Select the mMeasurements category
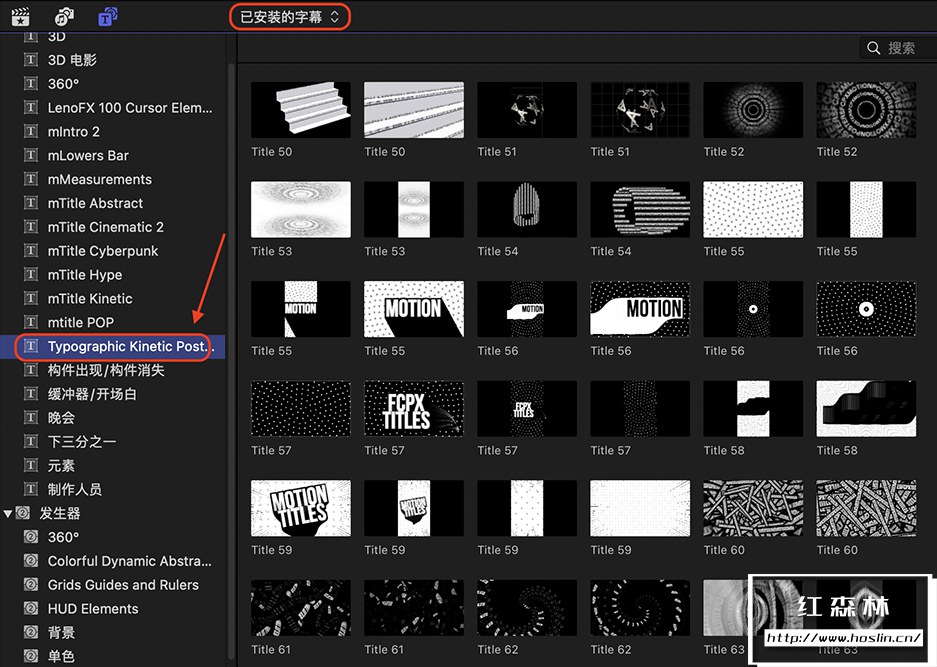This screenshot has width=937, height=667. click(x=114, y=179)
